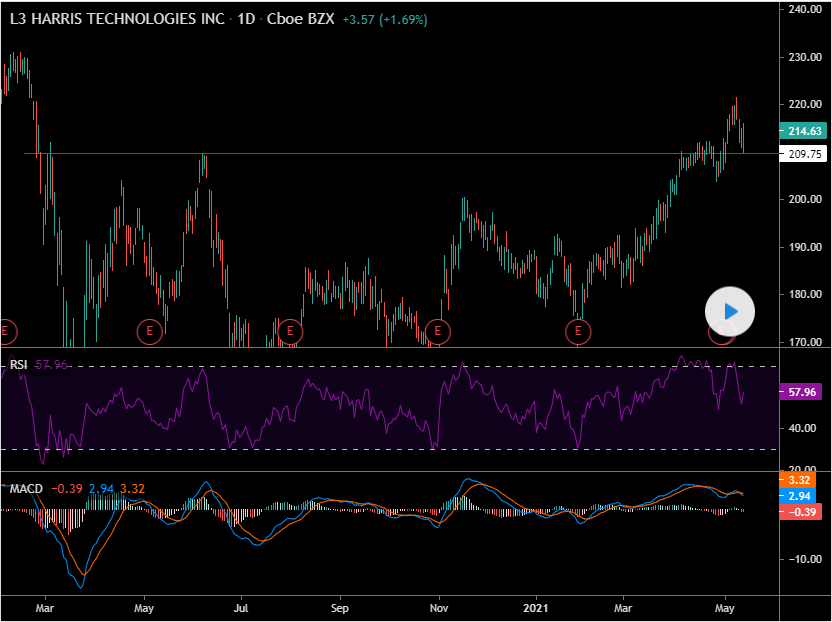Open the earnings marker above Nov
This screenshot has width=832, height=622.
(438, 331)
